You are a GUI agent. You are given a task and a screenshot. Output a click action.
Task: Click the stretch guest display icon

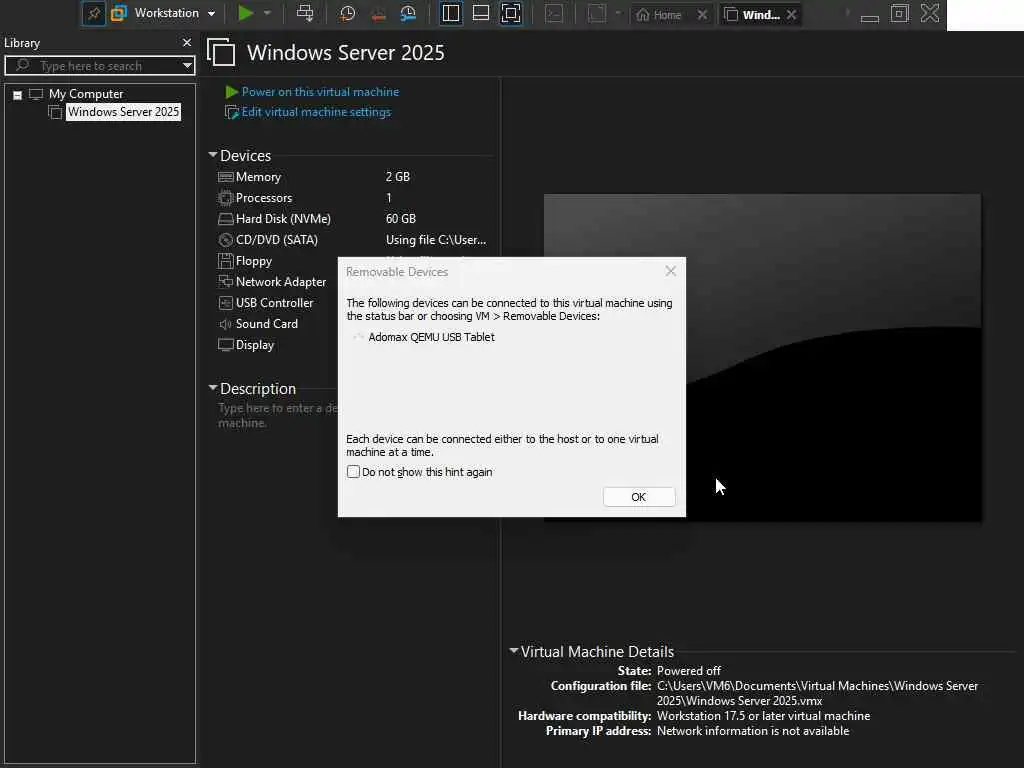[x=597, y=14]
